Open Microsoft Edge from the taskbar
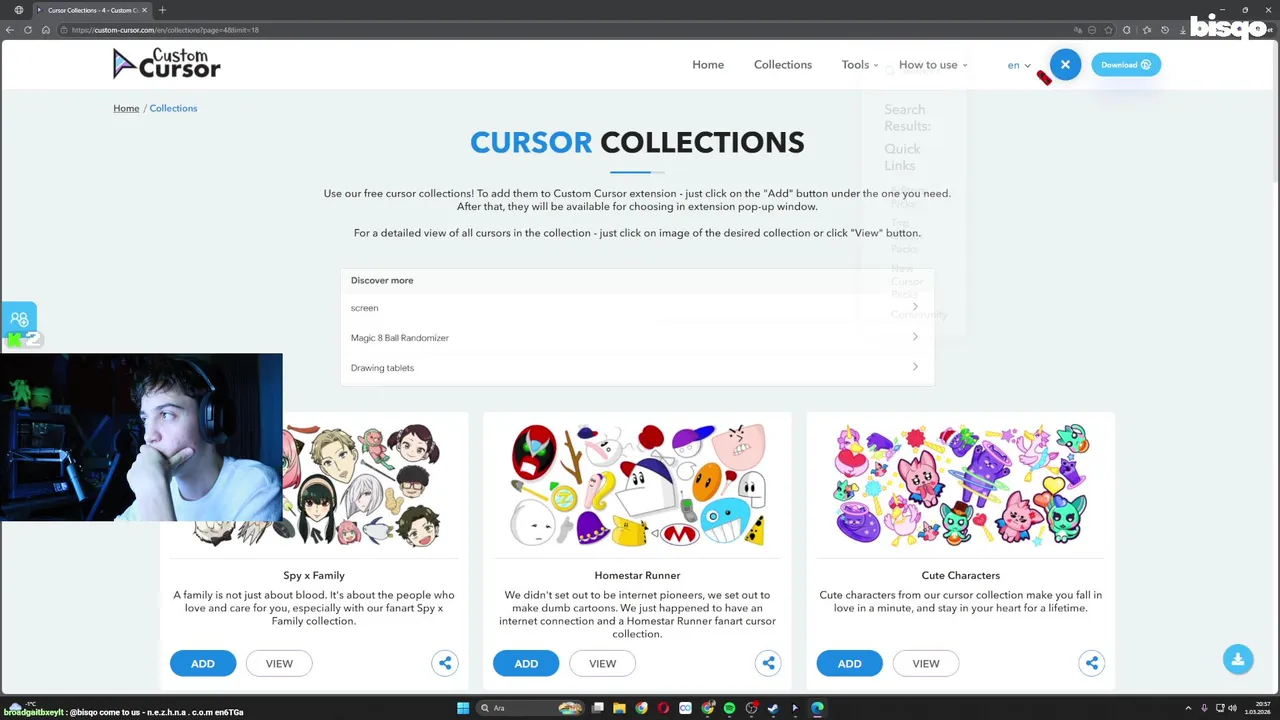 pyautogui.click(x=817, y=708)
